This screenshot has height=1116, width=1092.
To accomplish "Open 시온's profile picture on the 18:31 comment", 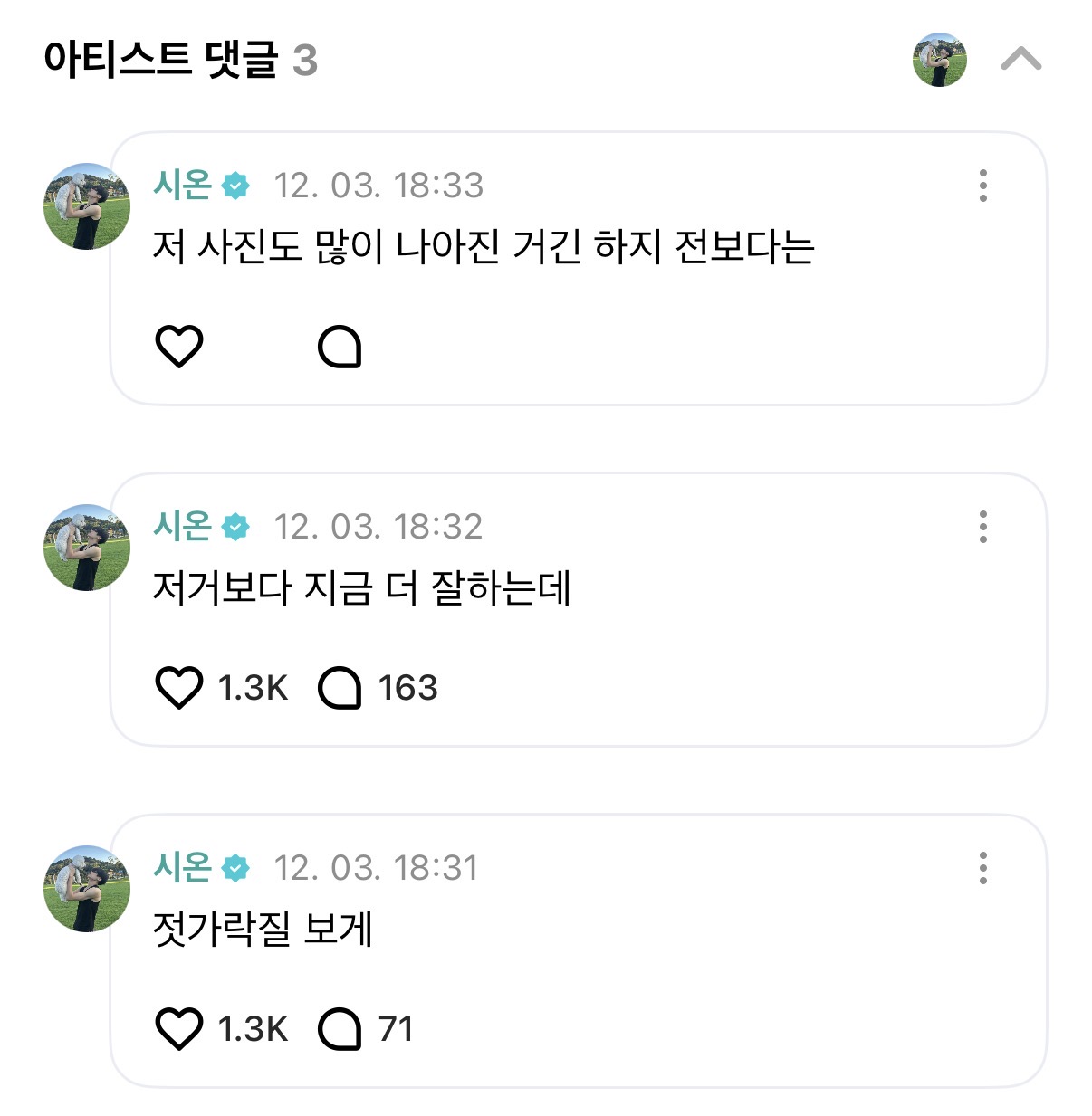I will tap(86, 889).
